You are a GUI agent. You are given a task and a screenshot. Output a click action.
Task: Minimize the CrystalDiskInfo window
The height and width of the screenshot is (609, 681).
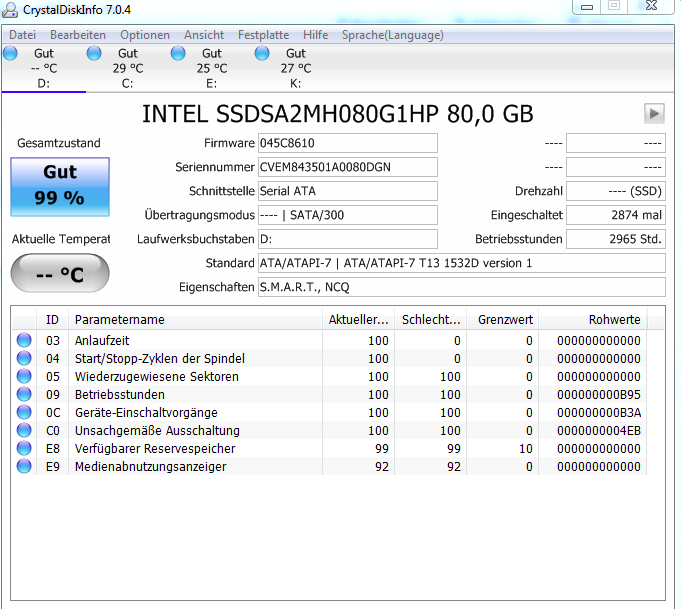[x=587, y=7]
